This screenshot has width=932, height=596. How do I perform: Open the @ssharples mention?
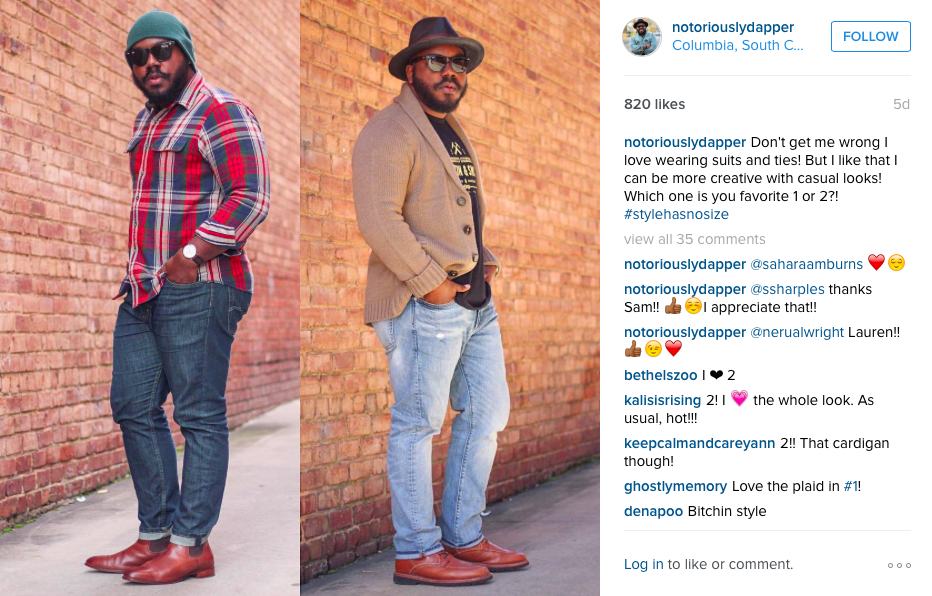tap(787, 289)
